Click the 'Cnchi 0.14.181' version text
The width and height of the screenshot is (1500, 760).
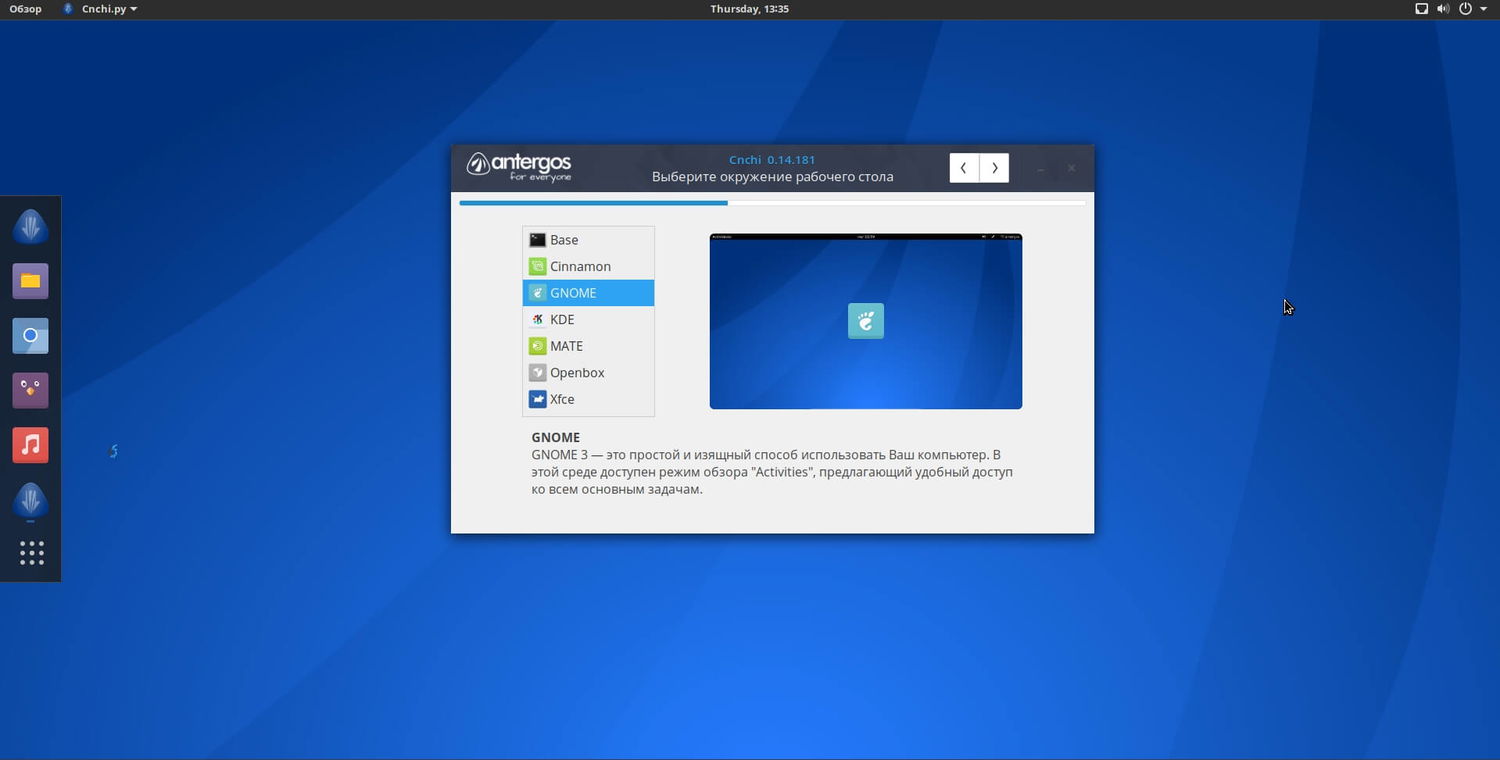pyautogui.click(x=772, y=160)
